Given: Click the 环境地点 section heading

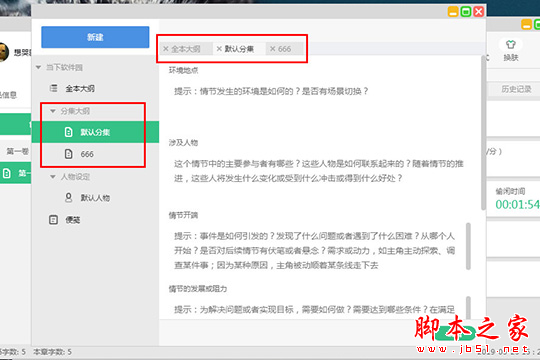Looking at the screenshot, I should click(x=183, y=70).
